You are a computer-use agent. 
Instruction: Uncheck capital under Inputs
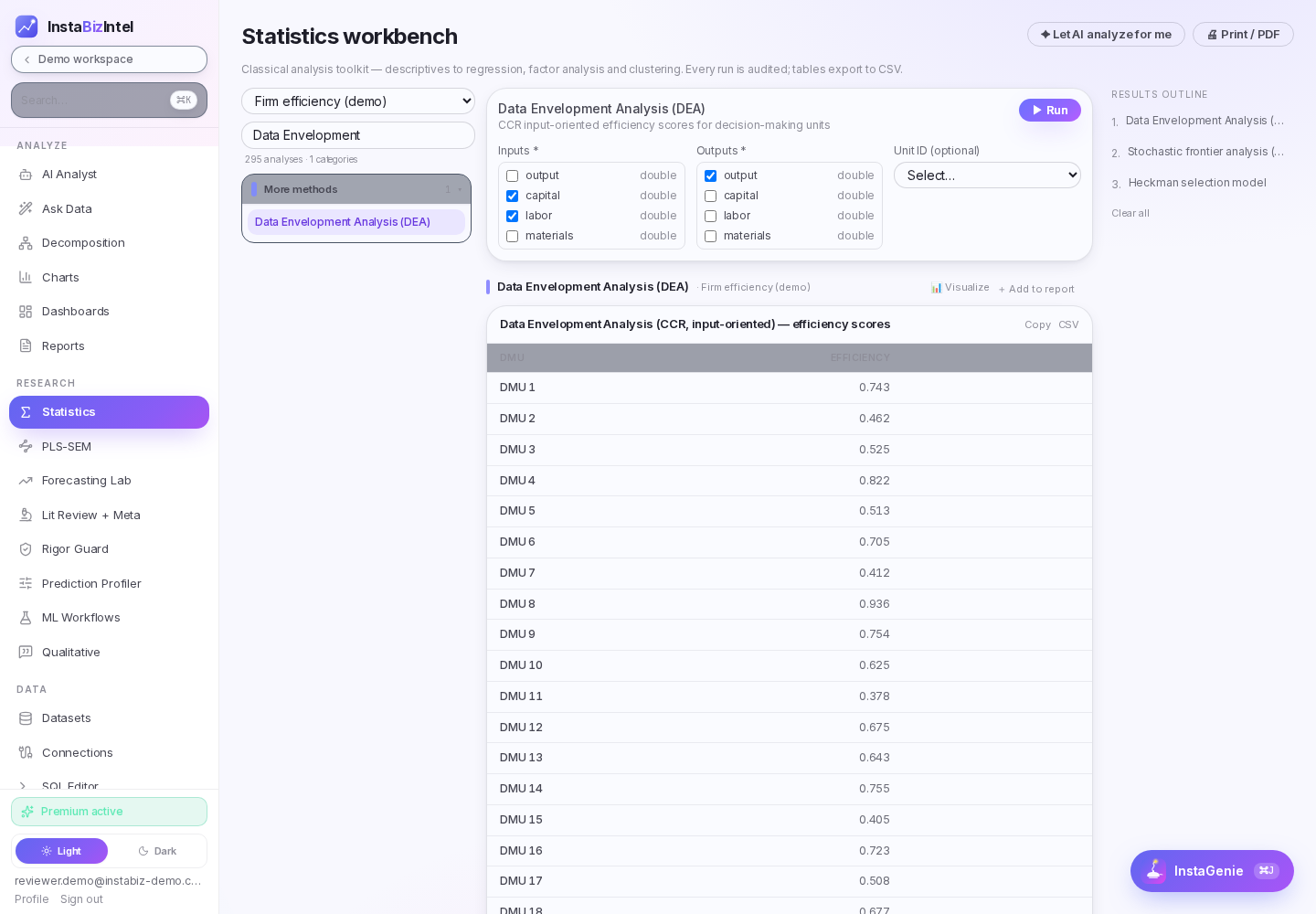coord(512,196)
